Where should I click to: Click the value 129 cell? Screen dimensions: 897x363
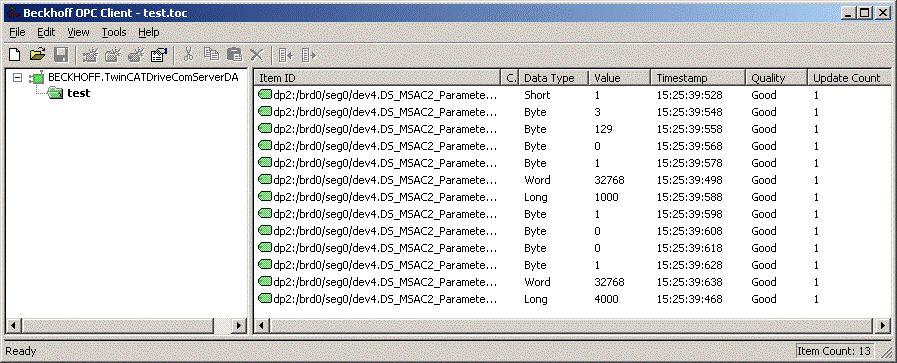(x=603, y=129)
